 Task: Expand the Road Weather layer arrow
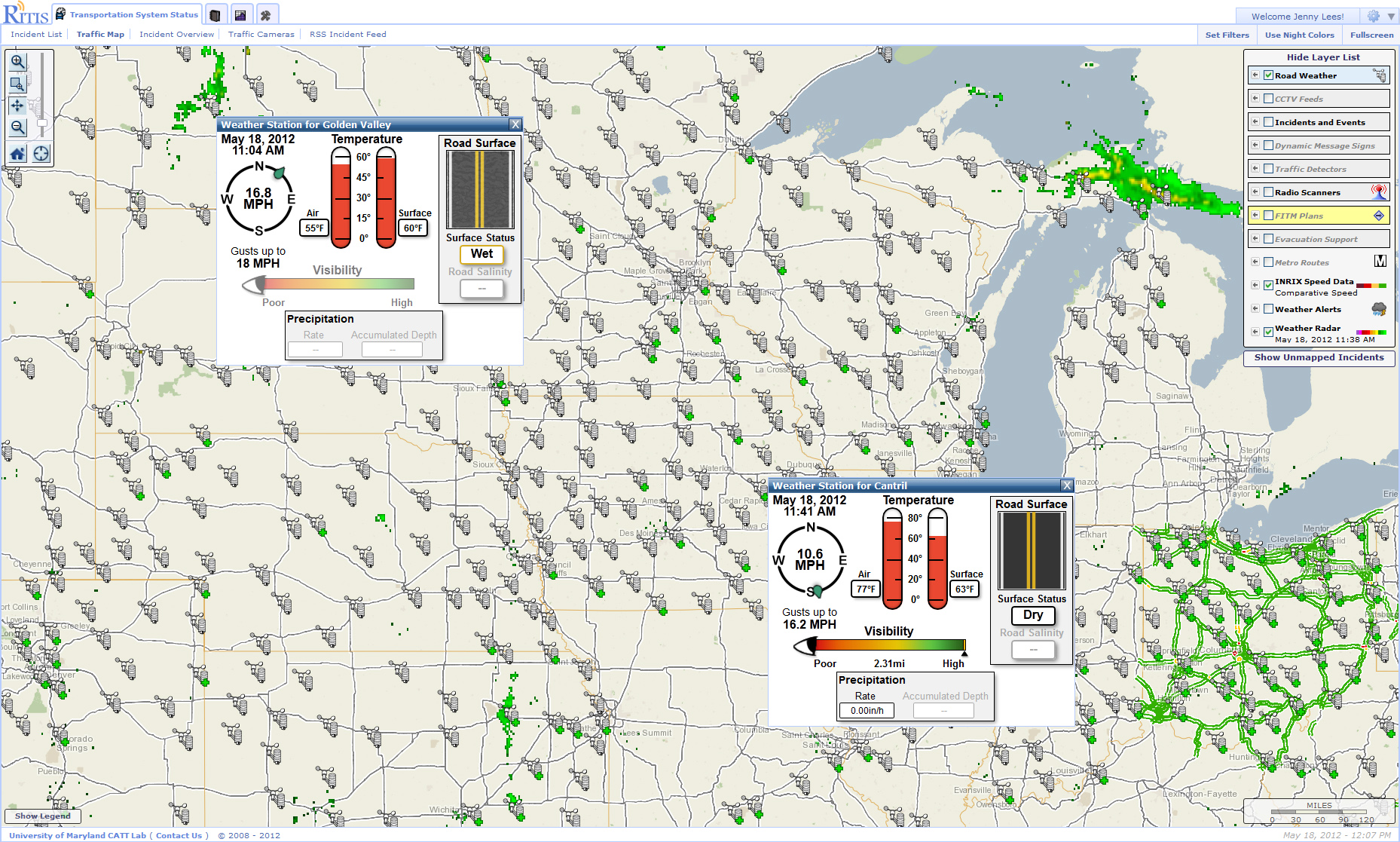[x=1255, y=75]
